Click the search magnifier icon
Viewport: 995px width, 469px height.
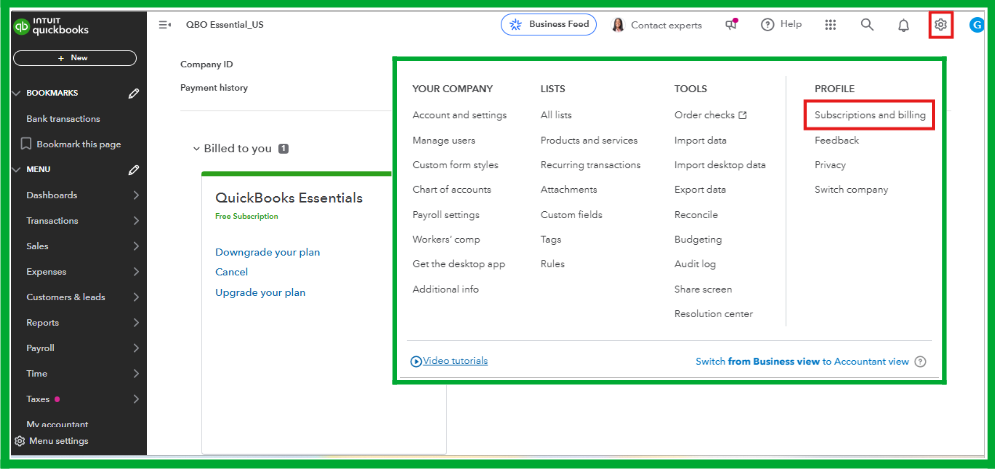(867, 25)
